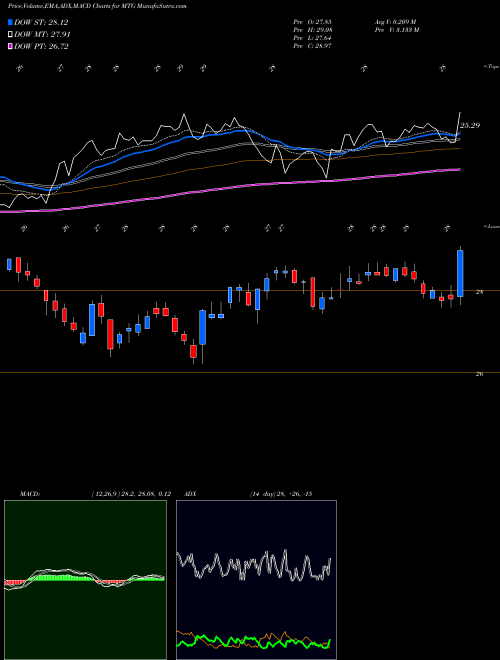Screen dimensions: 500x660
Task: Click the 'ADX' panel label
Action: (x=191, y=494)
